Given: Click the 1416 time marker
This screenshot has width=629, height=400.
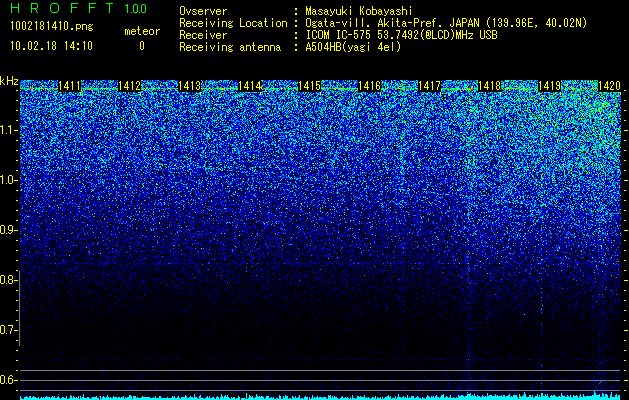Looking at the screenshot, I should 369,86.
